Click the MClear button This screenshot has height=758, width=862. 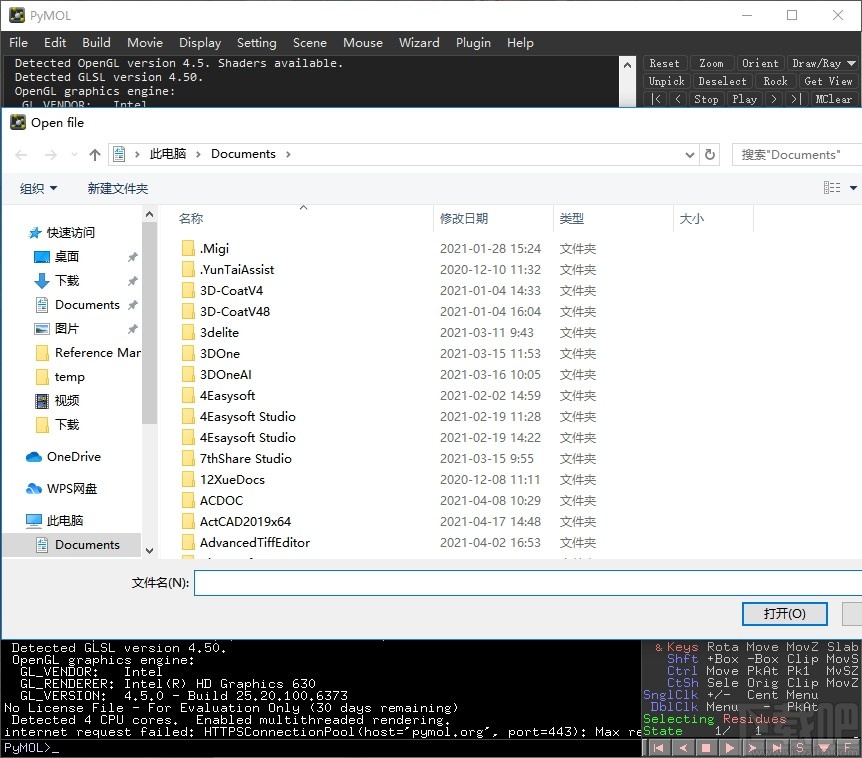point(833,99)
